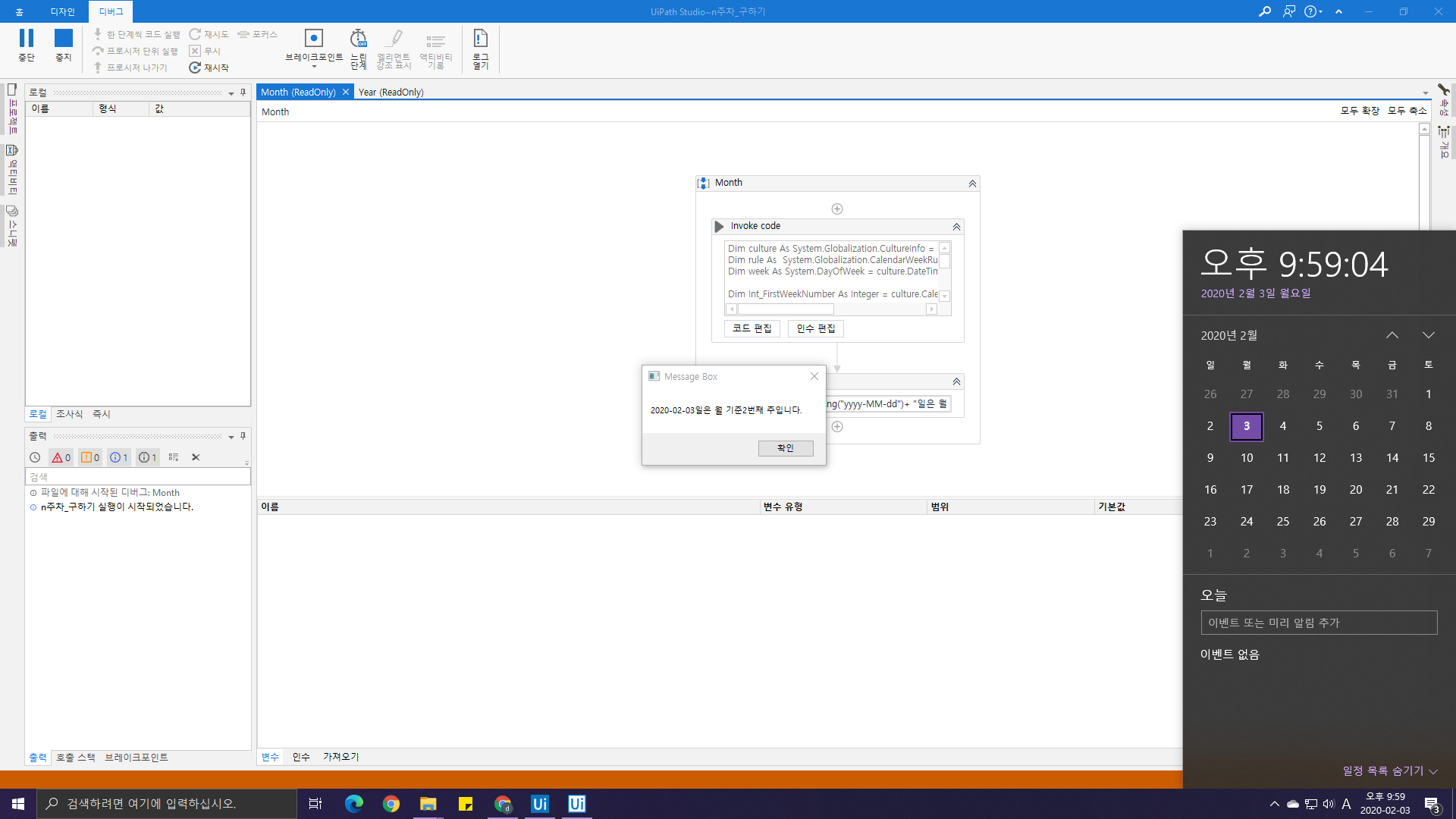Viewport: 1456px width, 819px height.
Task: Toggle warning message filter in output panel
Action: click(x=90, y=457)
